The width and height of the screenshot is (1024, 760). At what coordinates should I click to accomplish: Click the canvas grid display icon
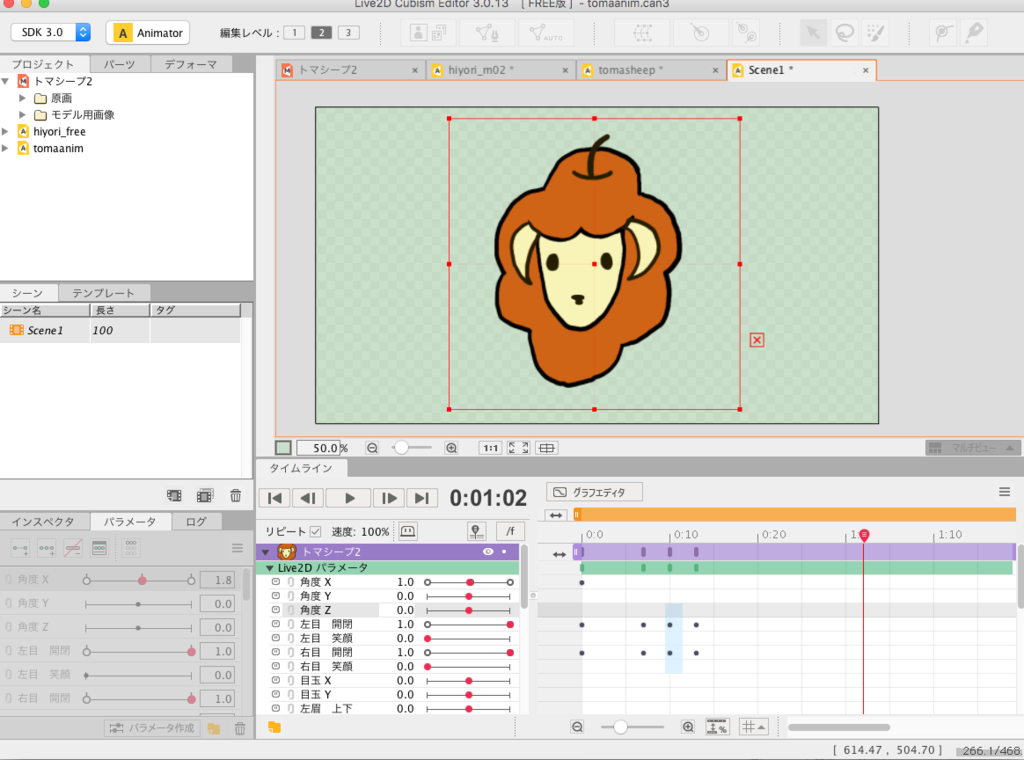pyautogui.click(x=547, y=448)
